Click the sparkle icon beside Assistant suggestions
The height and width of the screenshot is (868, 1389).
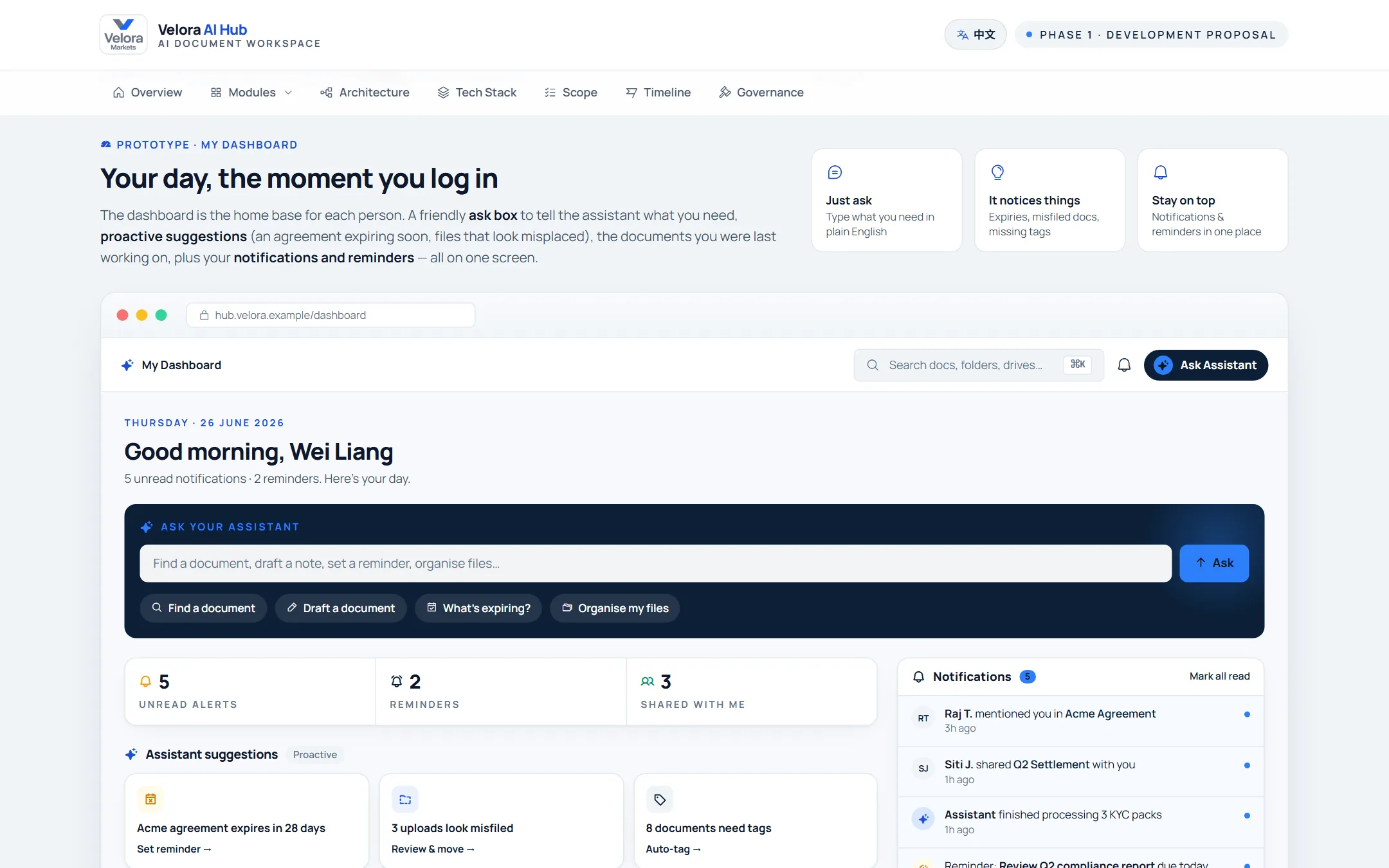[131, 754]
